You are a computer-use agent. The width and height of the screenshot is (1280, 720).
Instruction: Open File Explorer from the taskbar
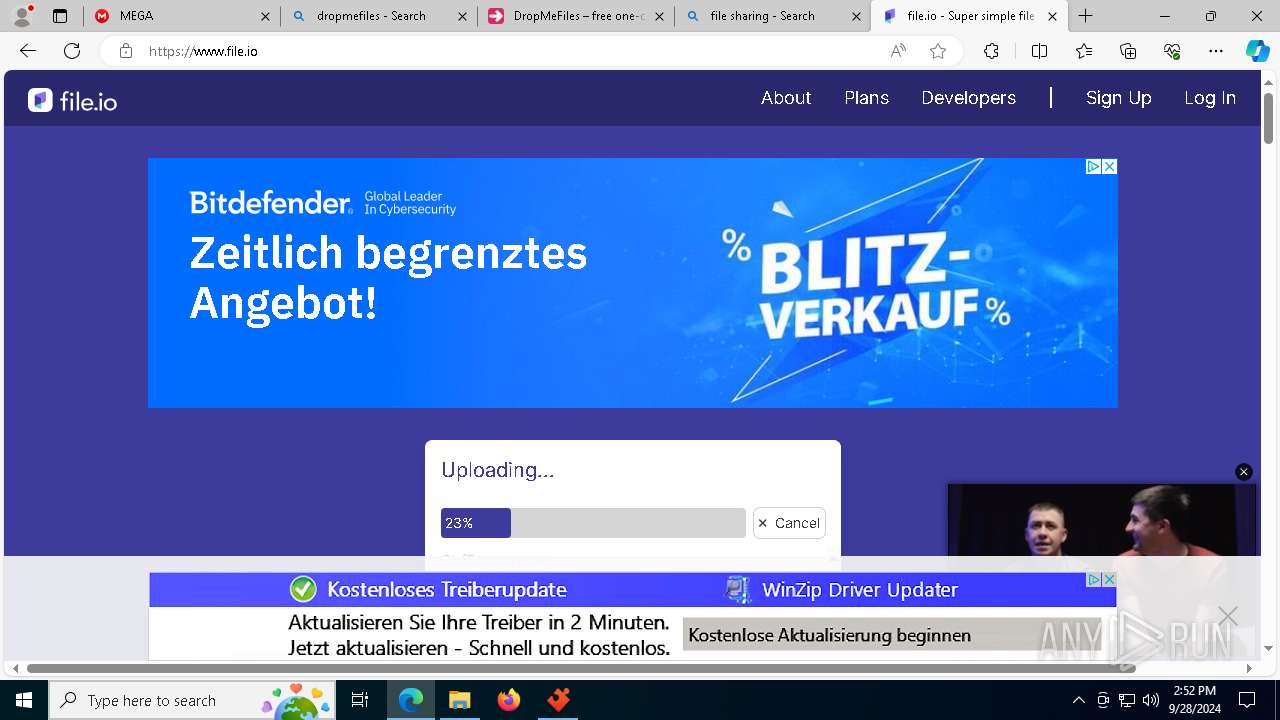(x=459, y=700)
